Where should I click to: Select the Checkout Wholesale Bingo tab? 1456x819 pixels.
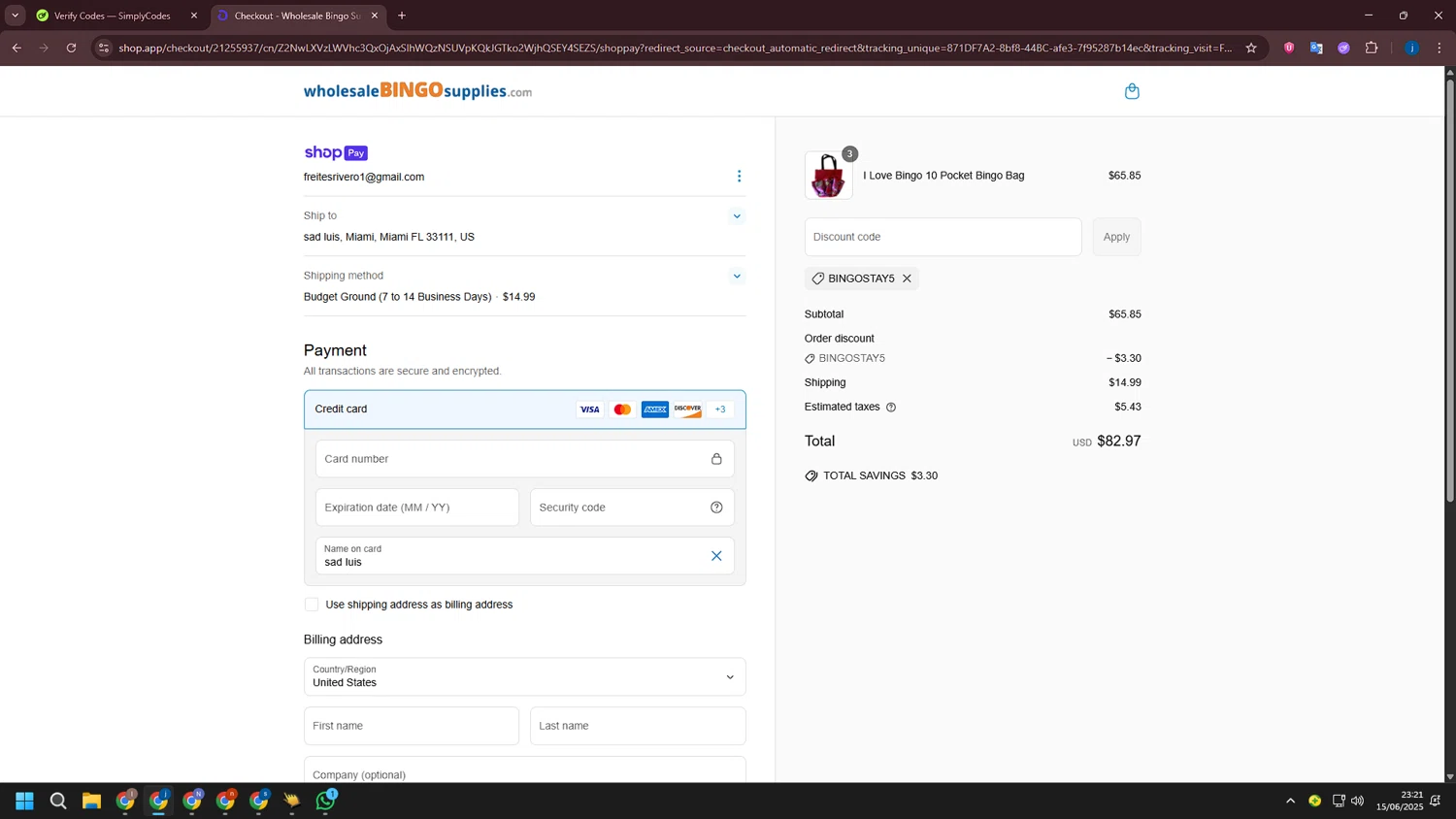(x=298, y=16)
